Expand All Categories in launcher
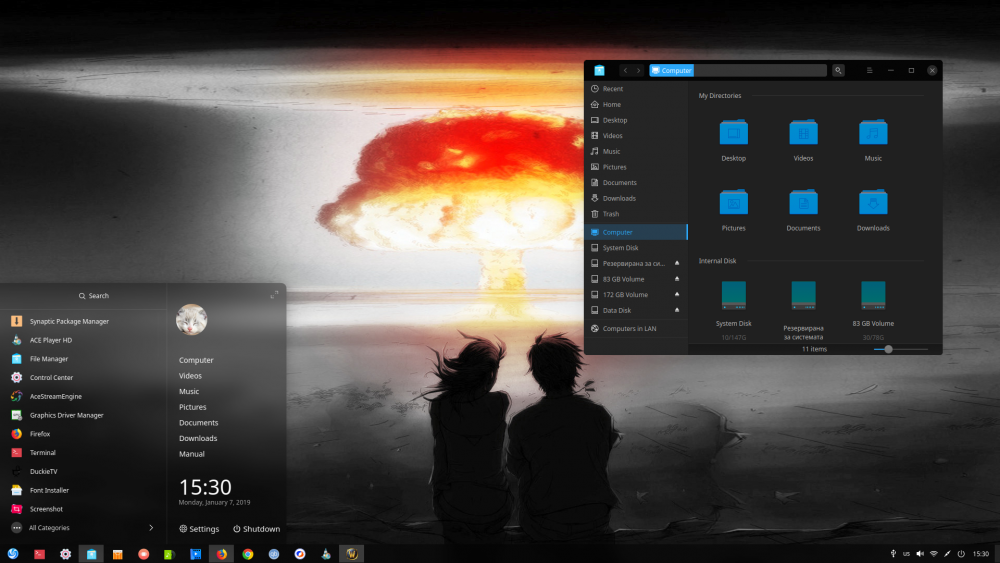Screen dimensions: 1000x563 [x=83, y=528]
